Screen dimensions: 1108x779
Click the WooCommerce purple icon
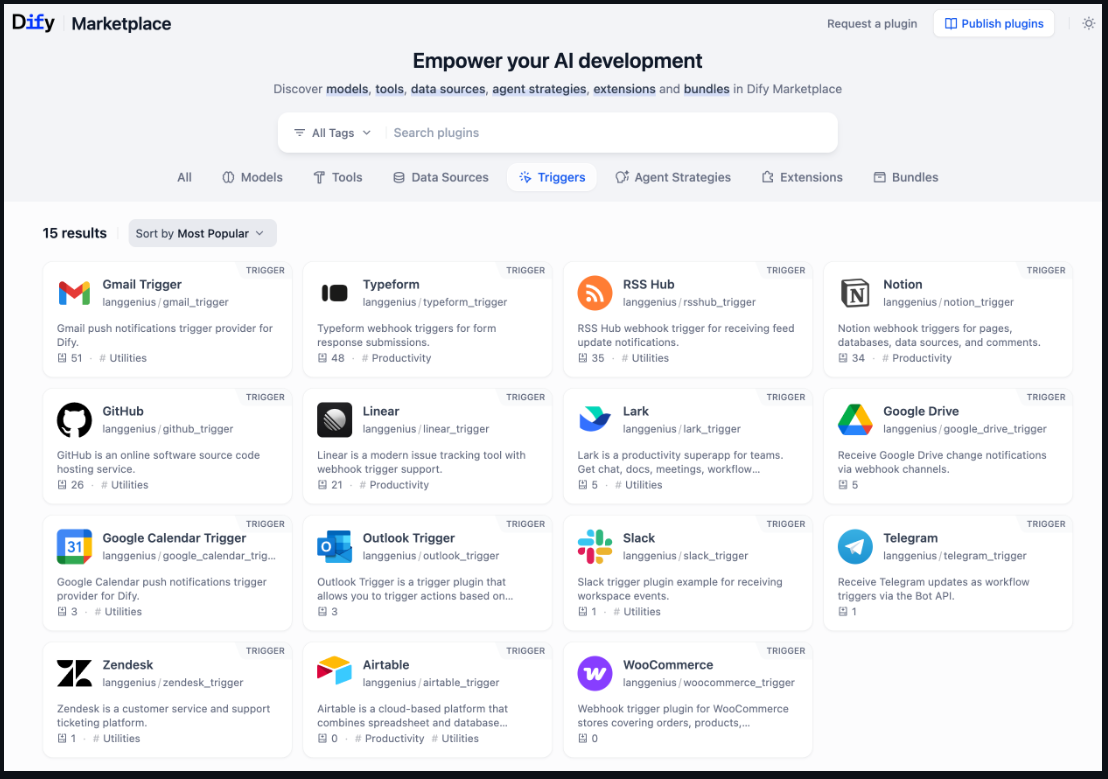[x=595, y=674]
